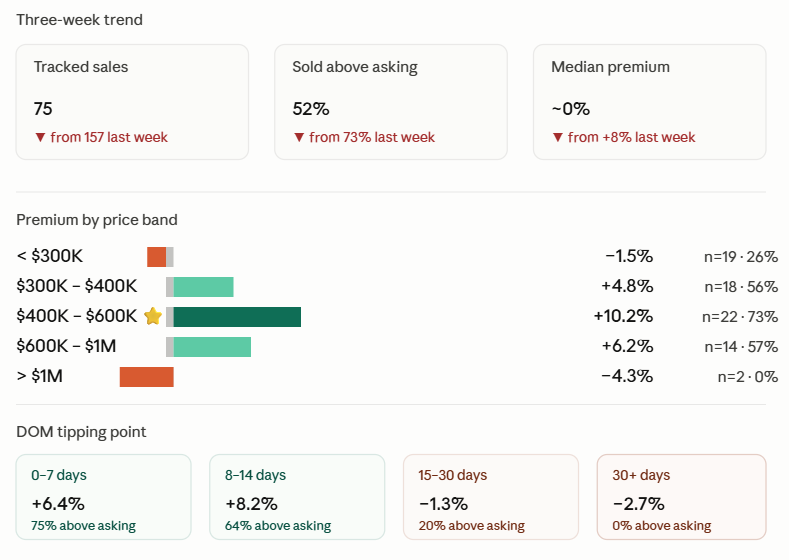Click the Premium by price band heading
This screenshot has width=789, height=560.
click(x=97, y=220)
